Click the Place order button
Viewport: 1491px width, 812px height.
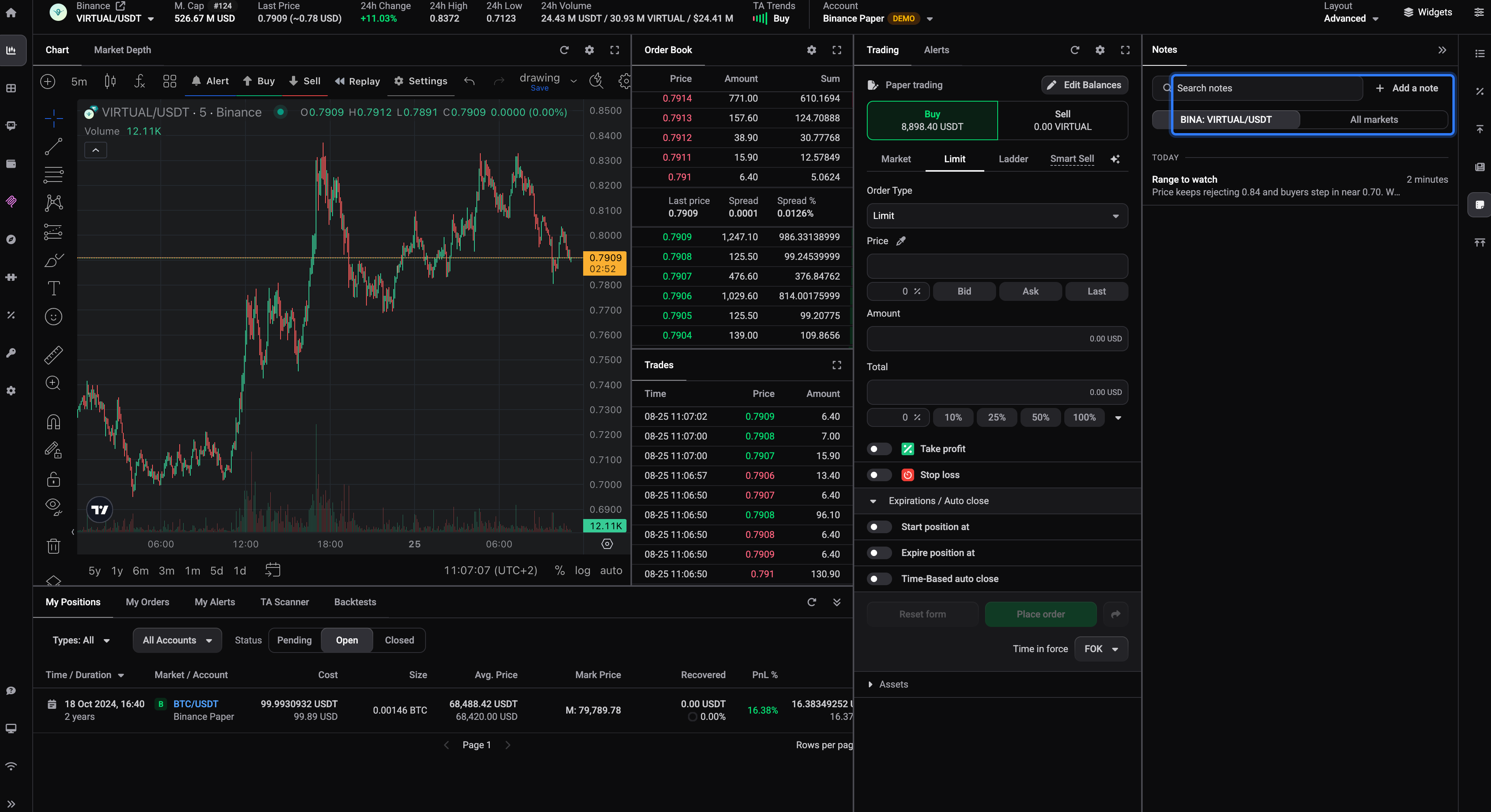(x=1040, y=614)
